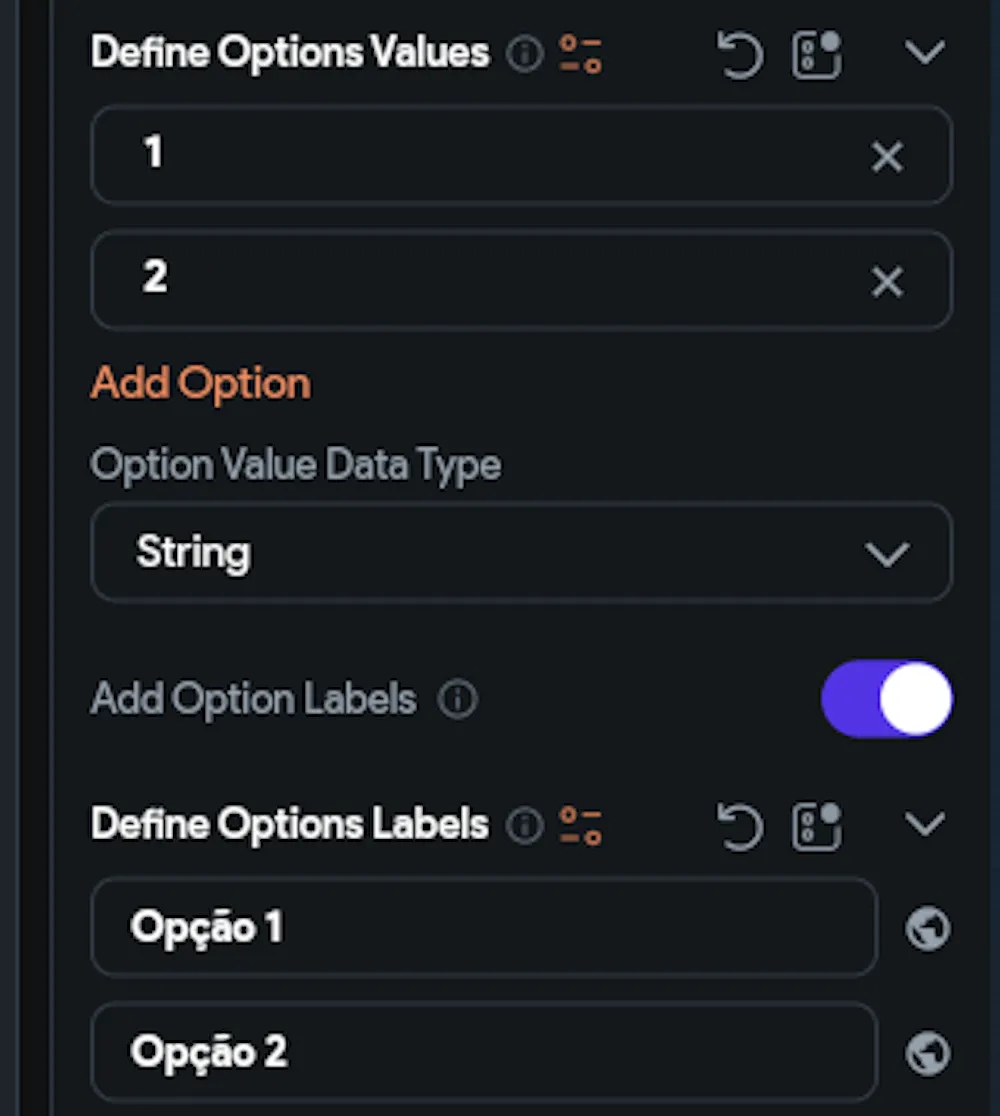
Task: Click the Define Options Values heading
Action: click(290, 53)
